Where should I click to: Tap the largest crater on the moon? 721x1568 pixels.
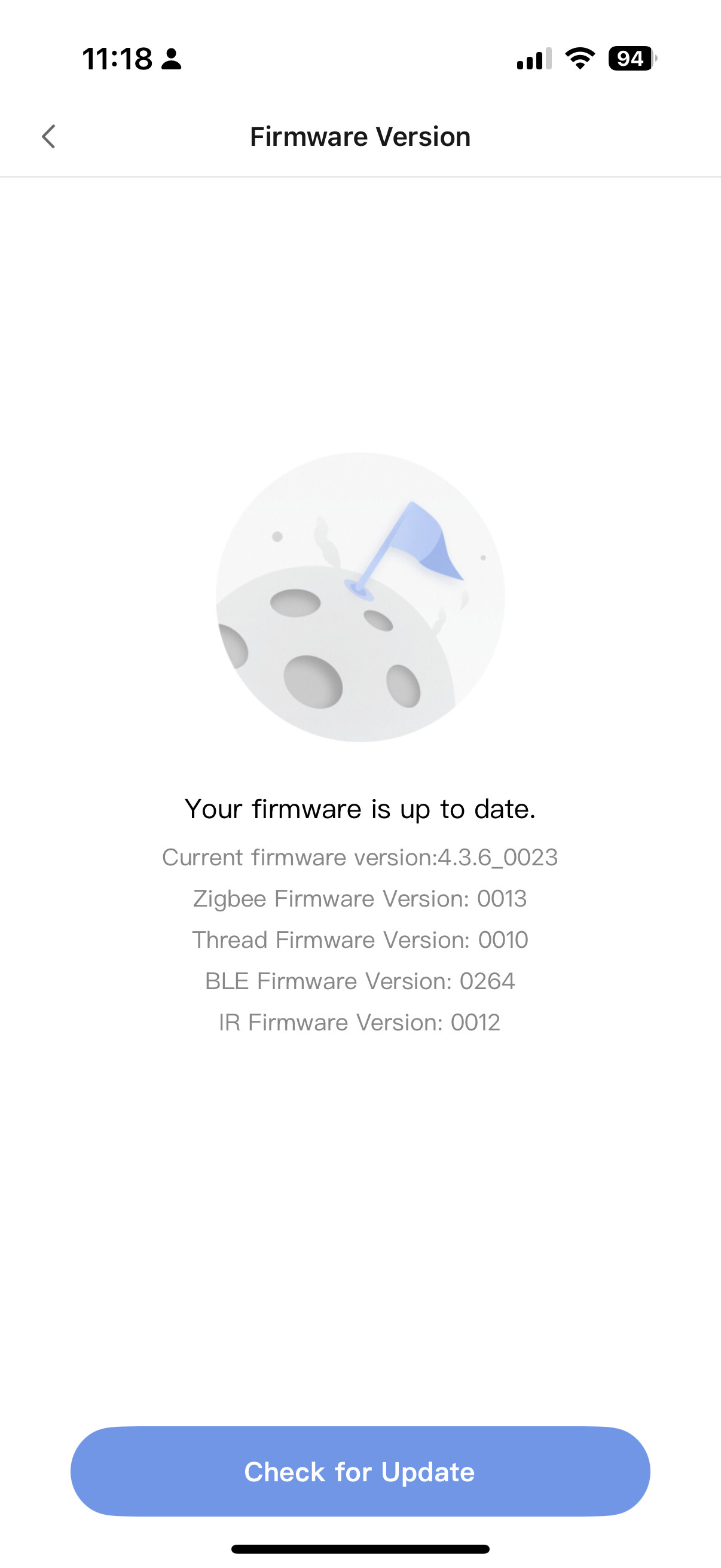(x=313, y=682)
